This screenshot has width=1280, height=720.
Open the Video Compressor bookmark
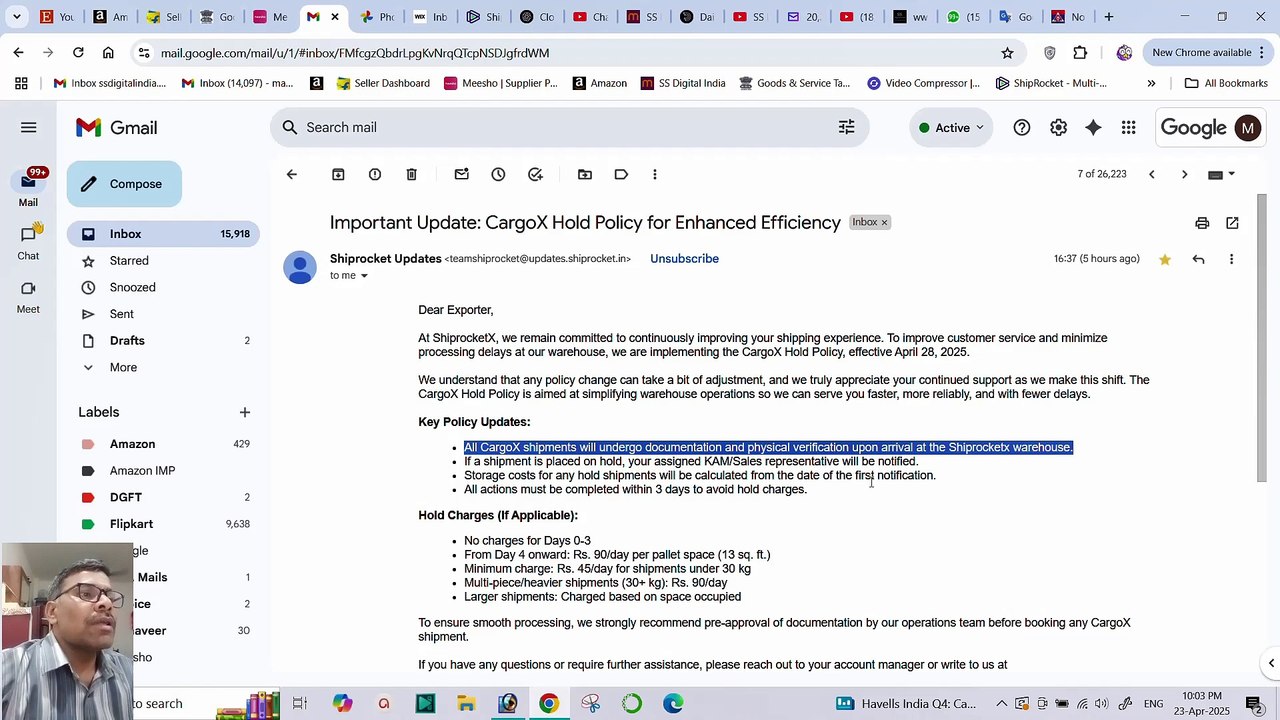[x=923, y=83]
